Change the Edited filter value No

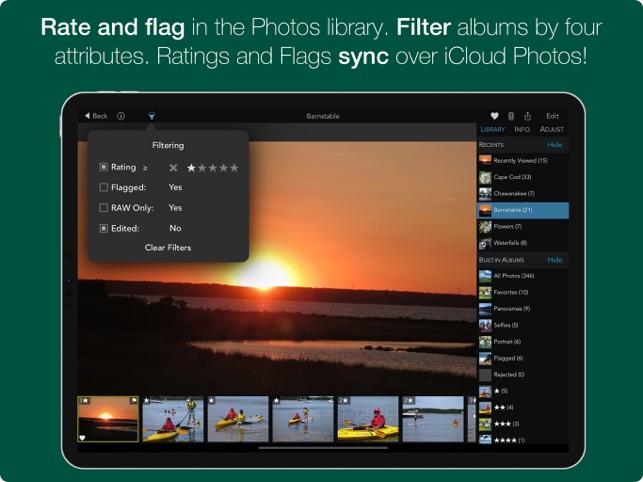pyautogui.click(x=175, y=228)
